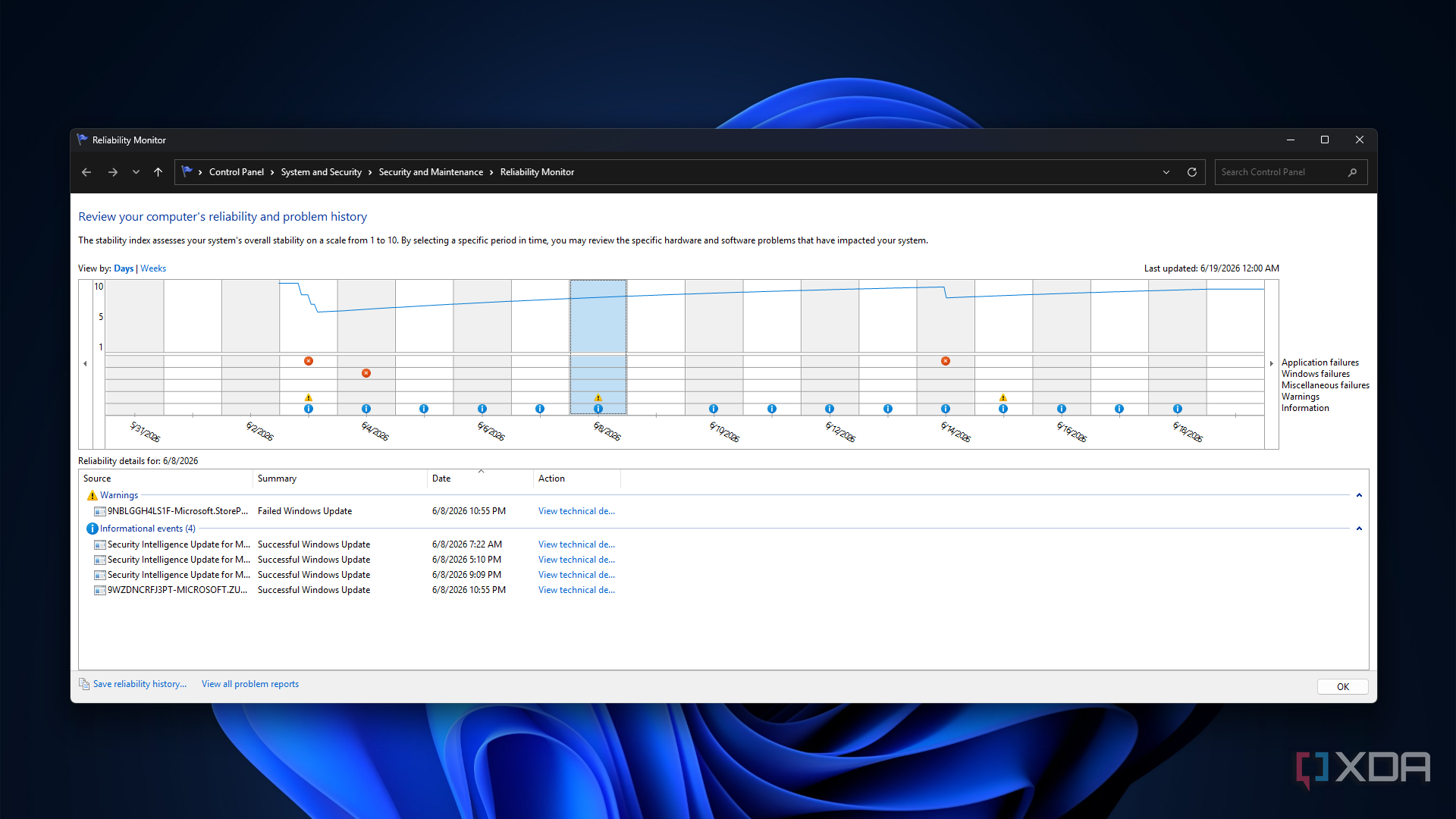This screenshot has height=819, width=1456.
Task: Expand chevron after System and Security breadcrumb
Action: pyautogui.click(x=370, y=172)
